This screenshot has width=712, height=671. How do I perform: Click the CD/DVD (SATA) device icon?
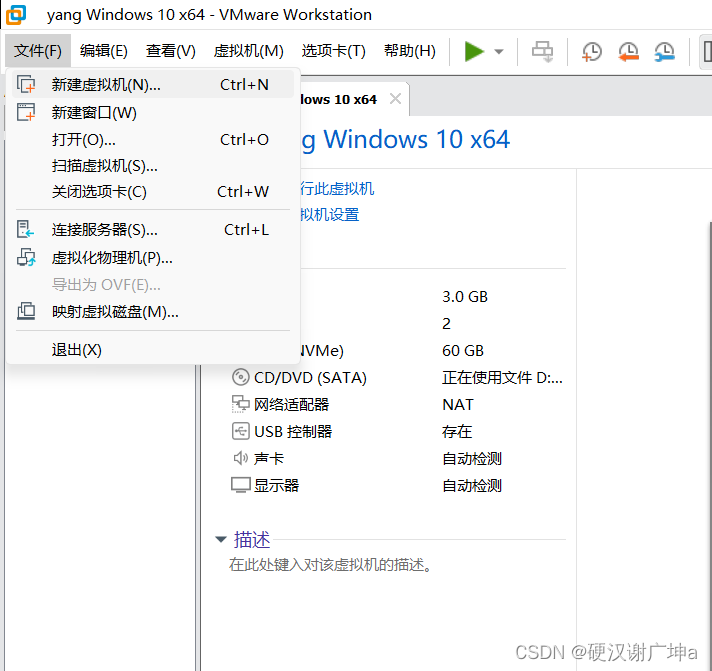[x=240, y=377]
